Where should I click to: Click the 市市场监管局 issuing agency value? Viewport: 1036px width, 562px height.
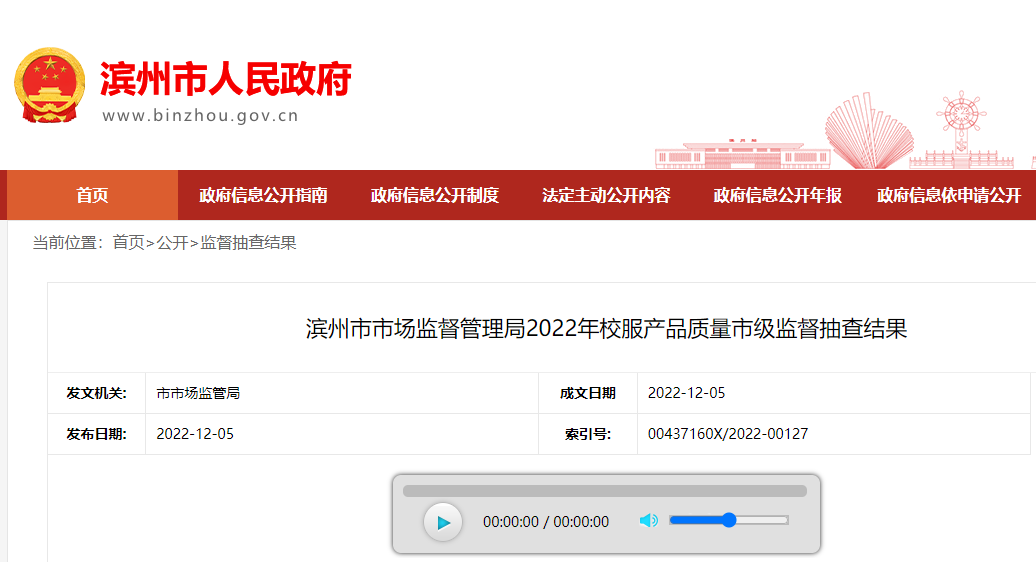[198, 393]
